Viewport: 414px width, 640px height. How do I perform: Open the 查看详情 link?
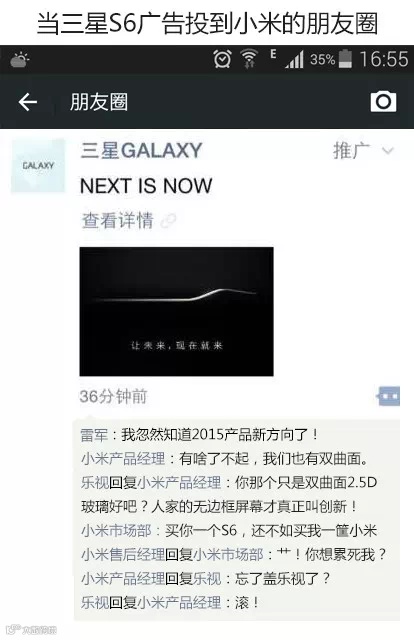pyautogui.click(x=117, y=221)
